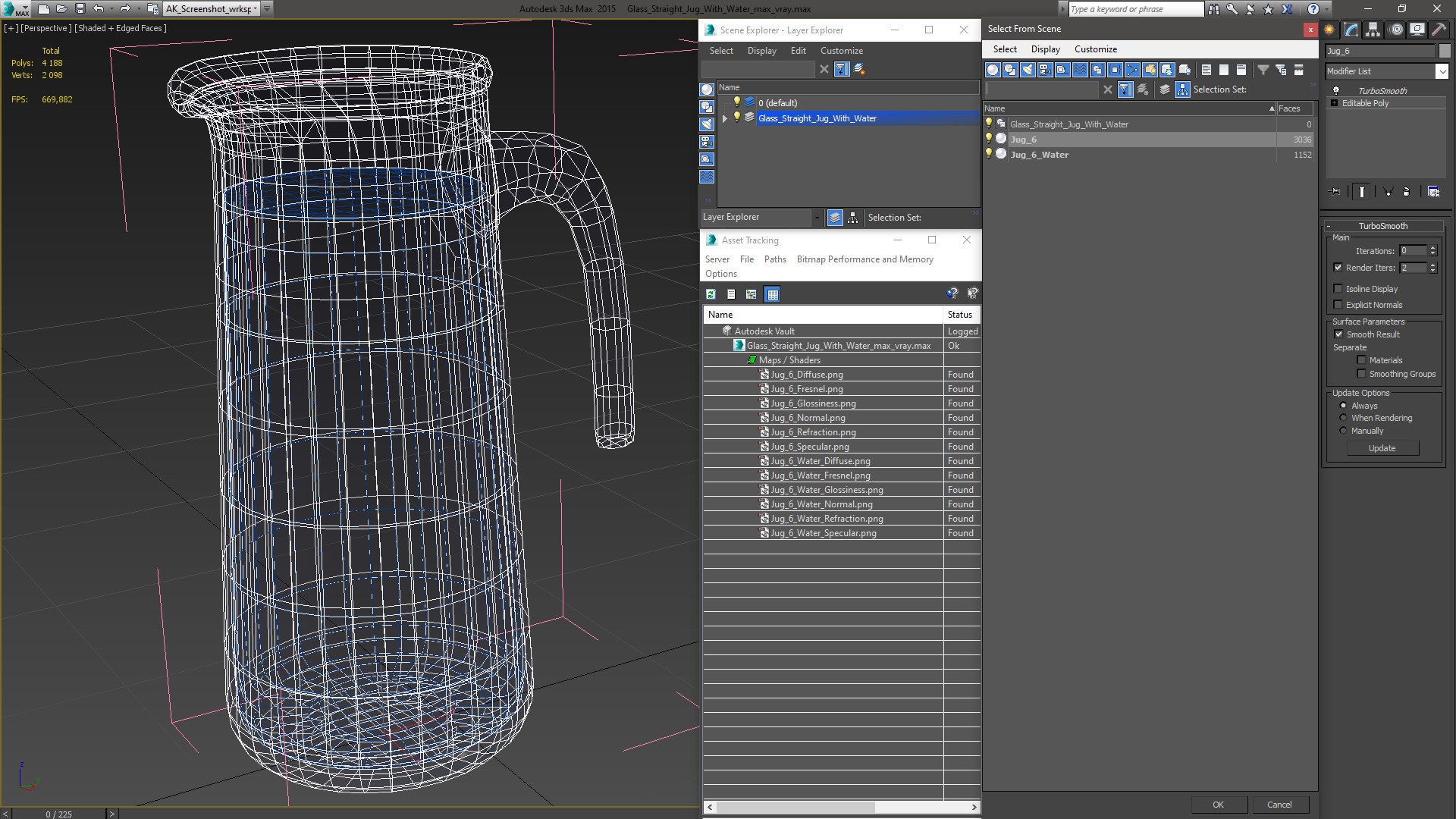The width and height of the screenshot is (1456, 819).
Task: Enable Isoline Display checkbox
Action: point(1338,289)
